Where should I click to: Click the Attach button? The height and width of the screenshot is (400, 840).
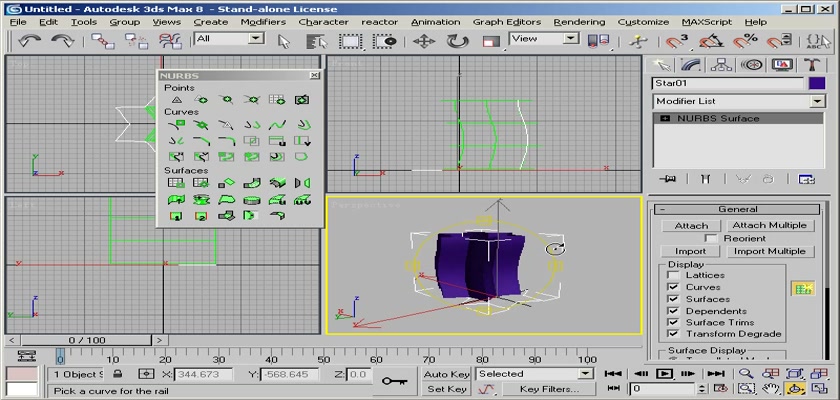[x=691, y=226]
